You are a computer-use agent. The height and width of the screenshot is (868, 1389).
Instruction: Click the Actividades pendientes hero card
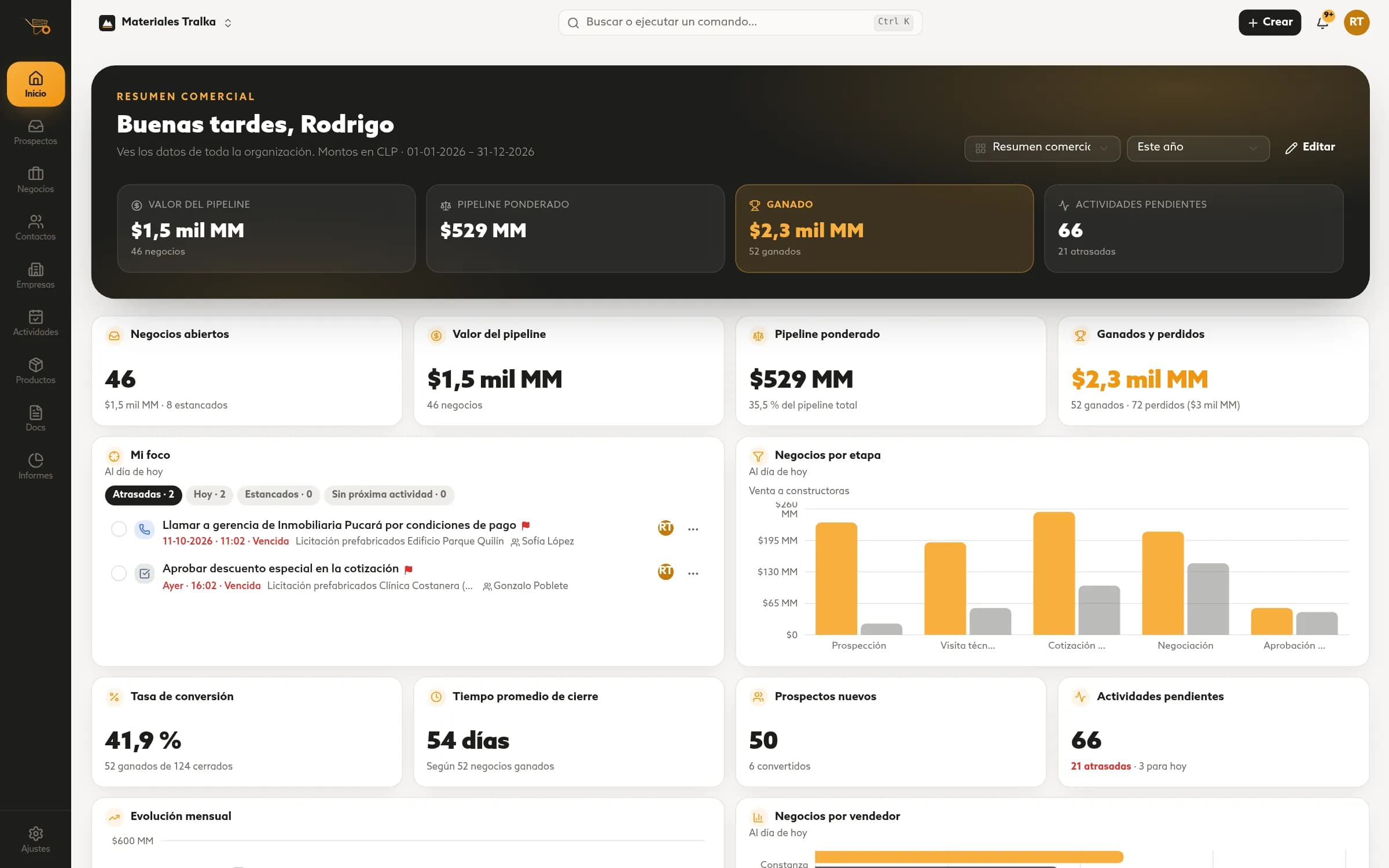pos(1193,229)
